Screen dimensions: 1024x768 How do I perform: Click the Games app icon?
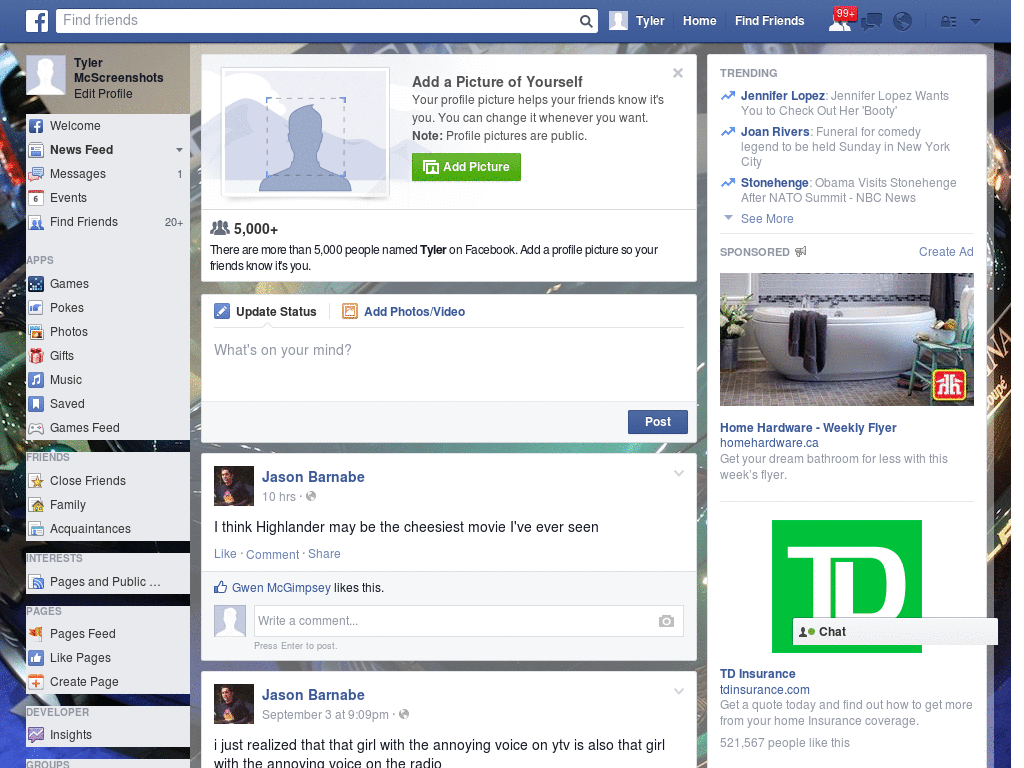tap(37, 284)
